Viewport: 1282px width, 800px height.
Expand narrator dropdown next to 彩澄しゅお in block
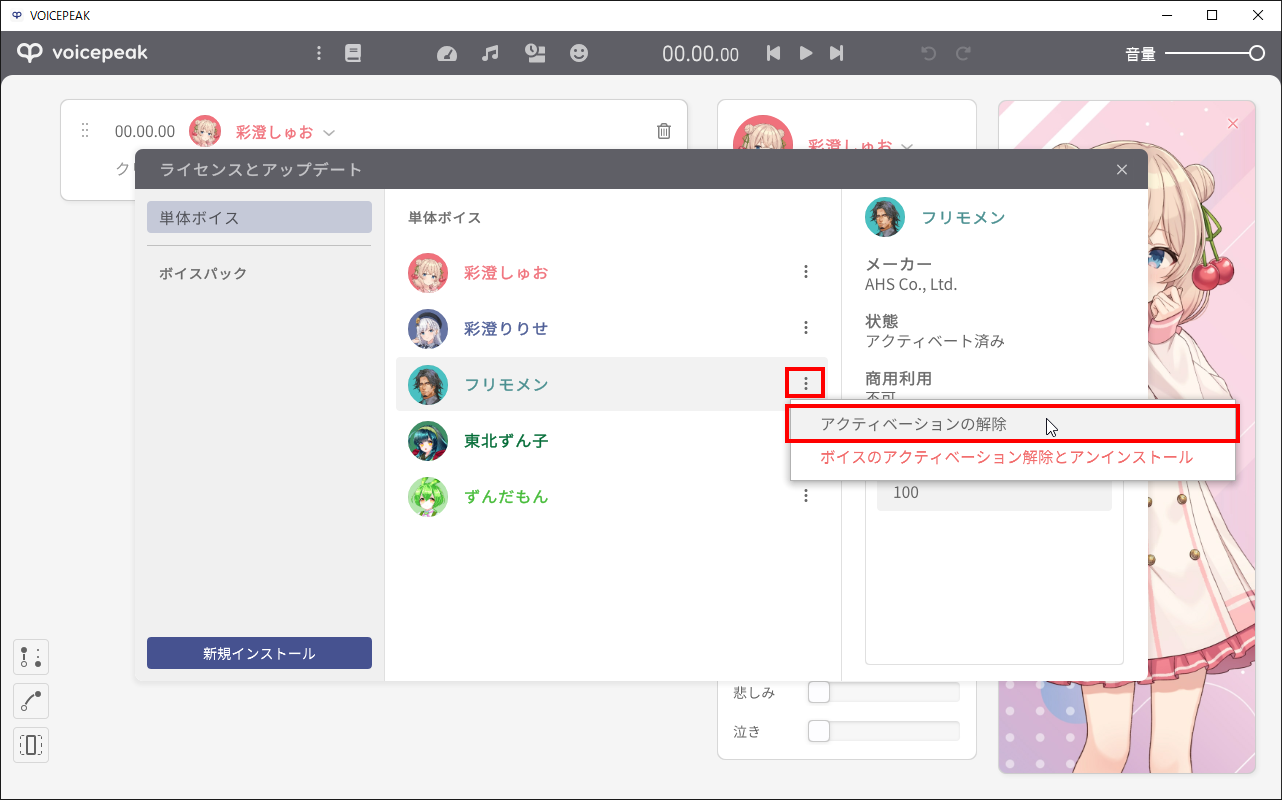[x=329, y=132]
